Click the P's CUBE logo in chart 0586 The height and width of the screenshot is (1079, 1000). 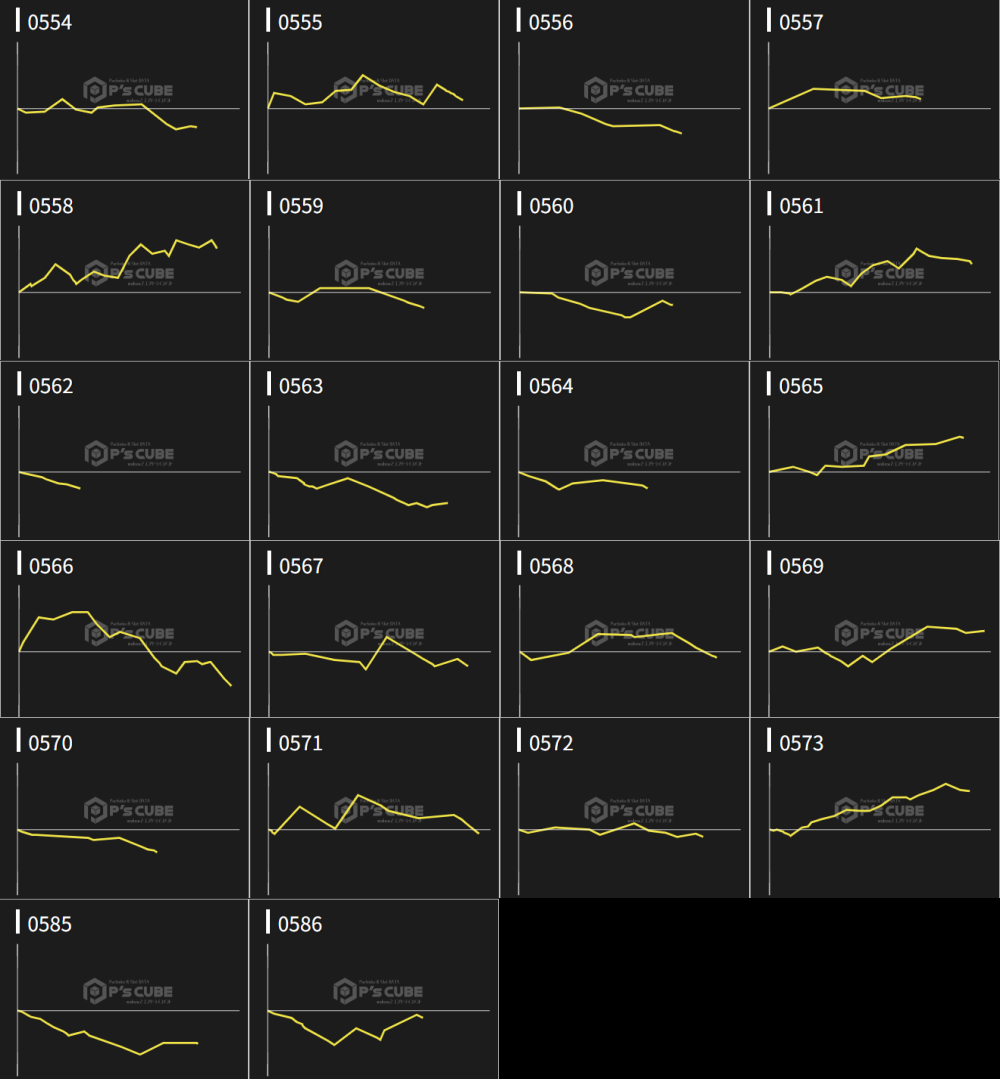(x=379, y=991)
